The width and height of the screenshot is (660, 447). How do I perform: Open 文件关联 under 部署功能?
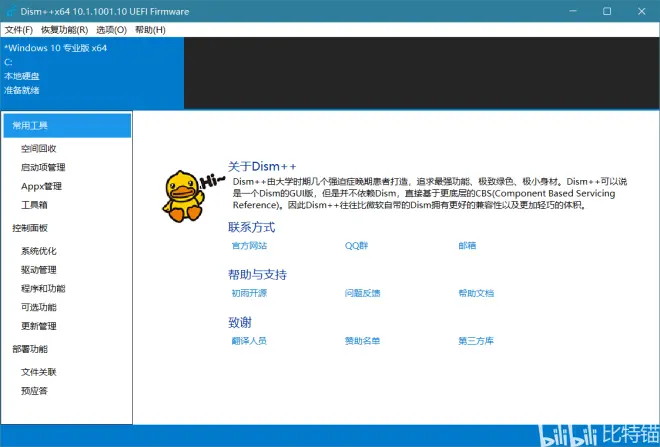pyautogui.click(x=39, y=372)
